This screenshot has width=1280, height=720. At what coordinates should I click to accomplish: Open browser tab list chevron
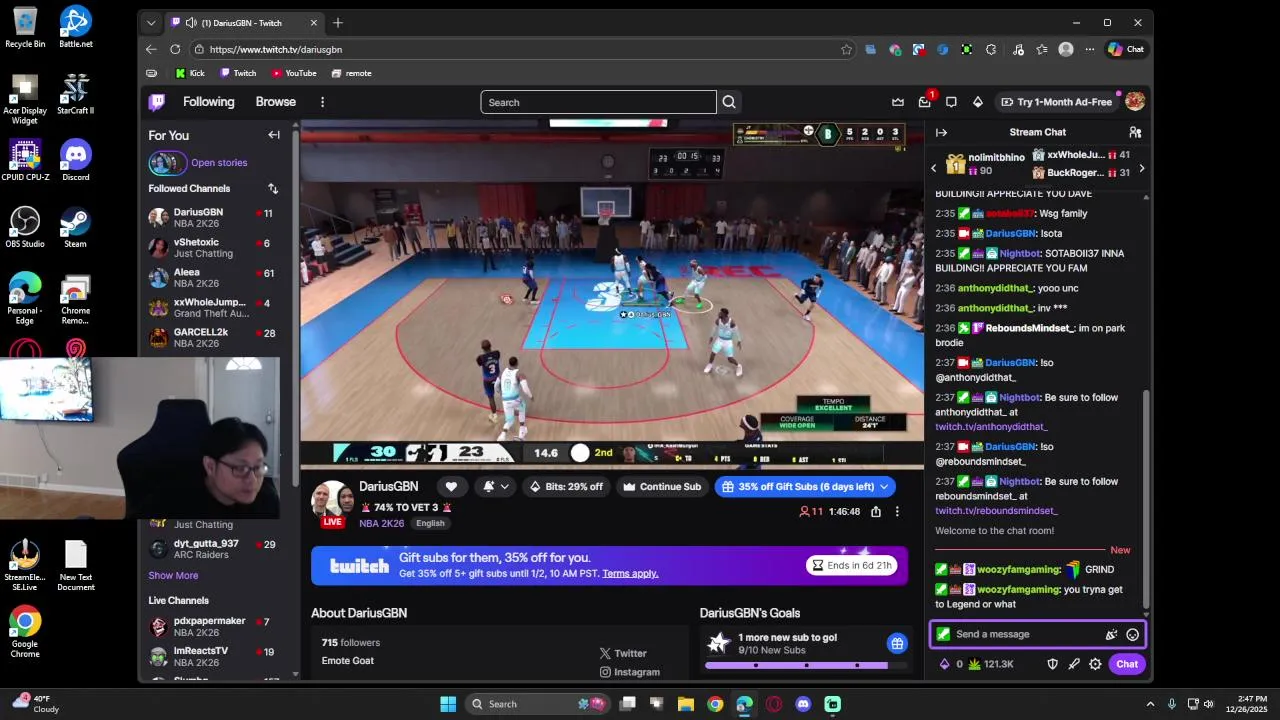click(x=151, y=23)
